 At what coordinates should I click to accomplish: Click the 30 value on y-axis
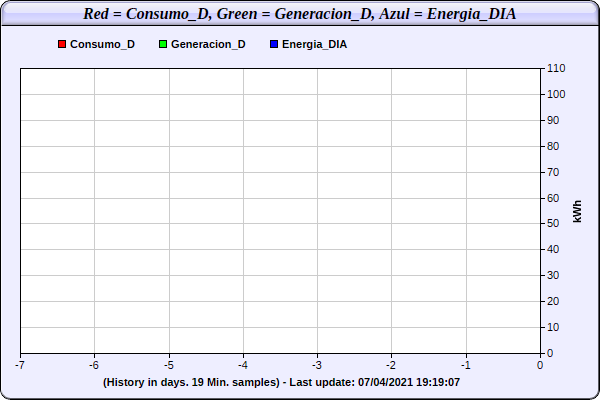pyautogui.click(x=553, y=275)
